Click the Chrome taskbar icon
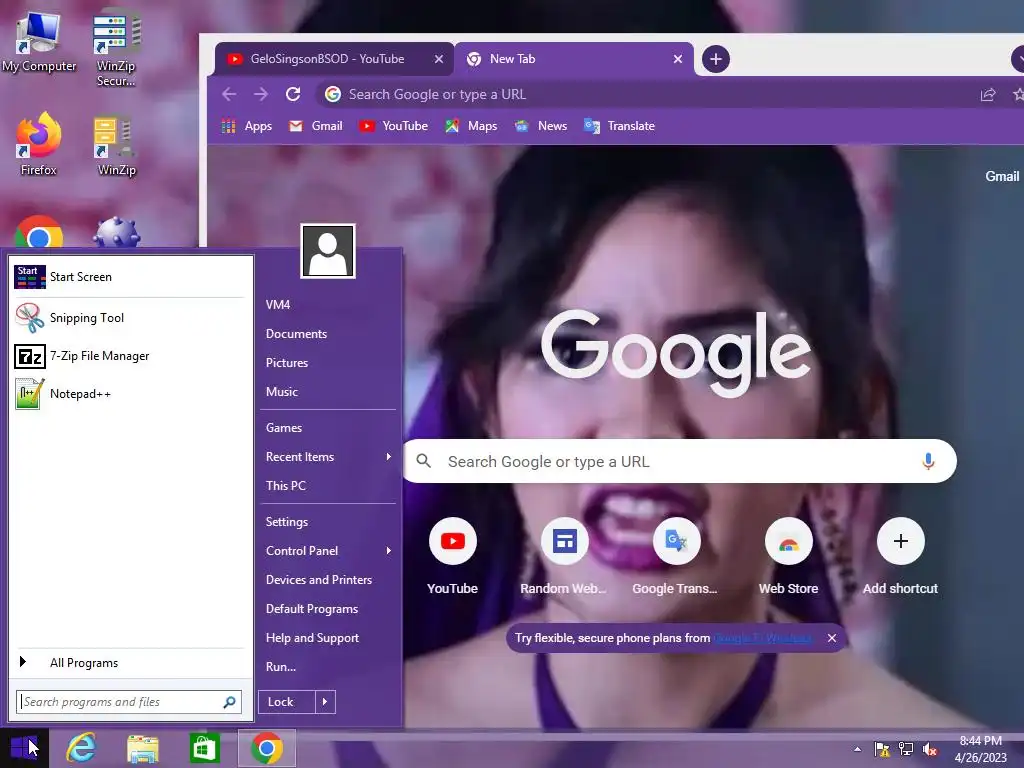Screen dimensions: 1024x768 tap(266, 748)
